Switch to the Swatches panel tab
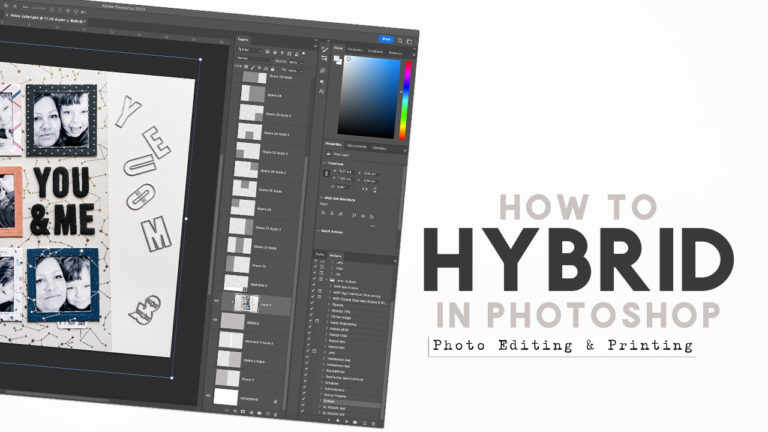The image size is (768, 432). click(x=355, y=50)
